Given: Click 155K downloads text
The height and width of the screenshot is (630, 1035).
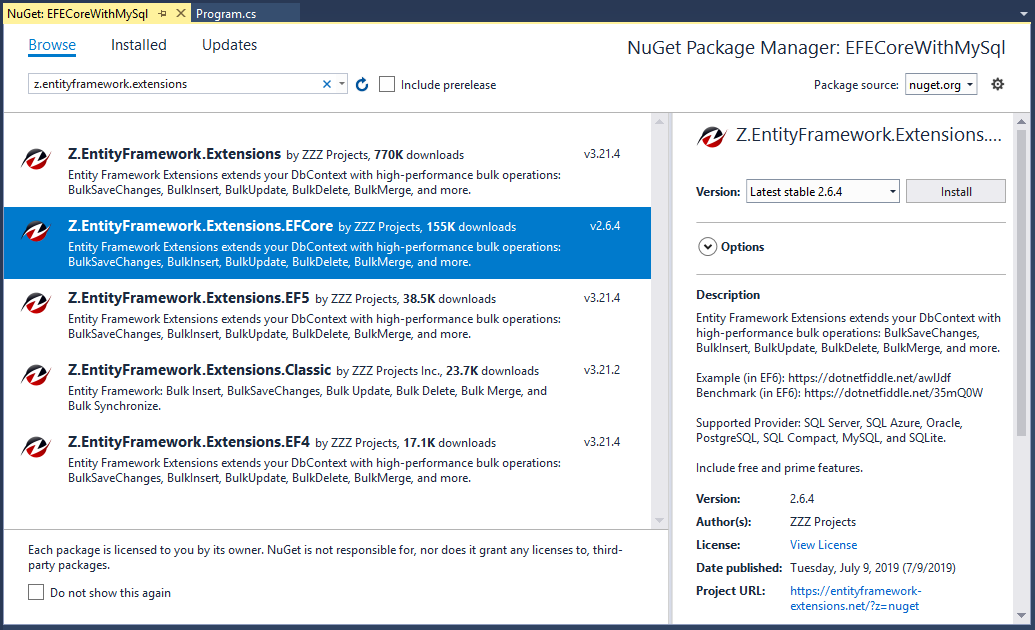Looking at the screenshot, I should click(471, 227).
